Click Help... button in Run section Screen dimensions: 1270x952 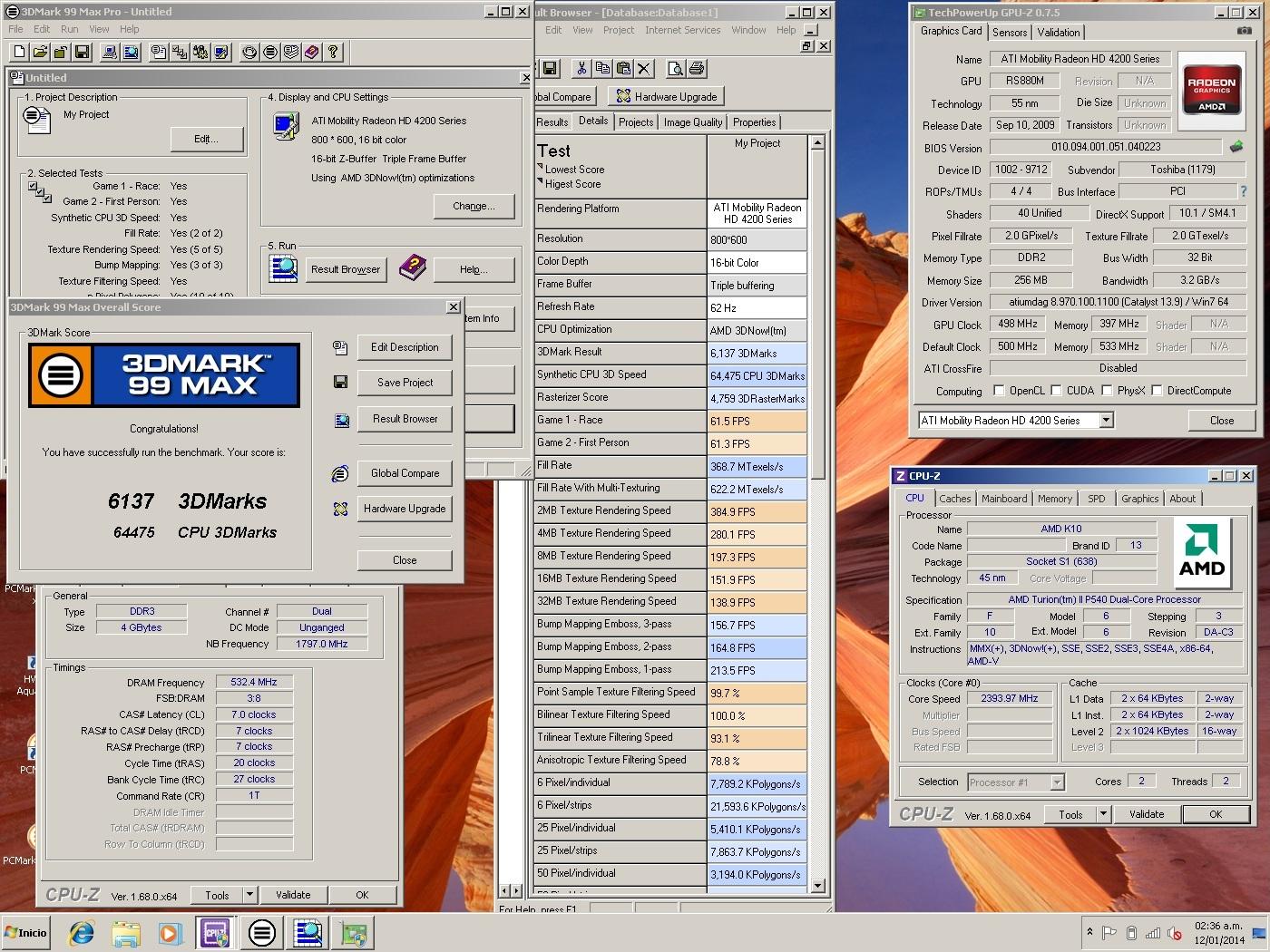coord(474,269)
